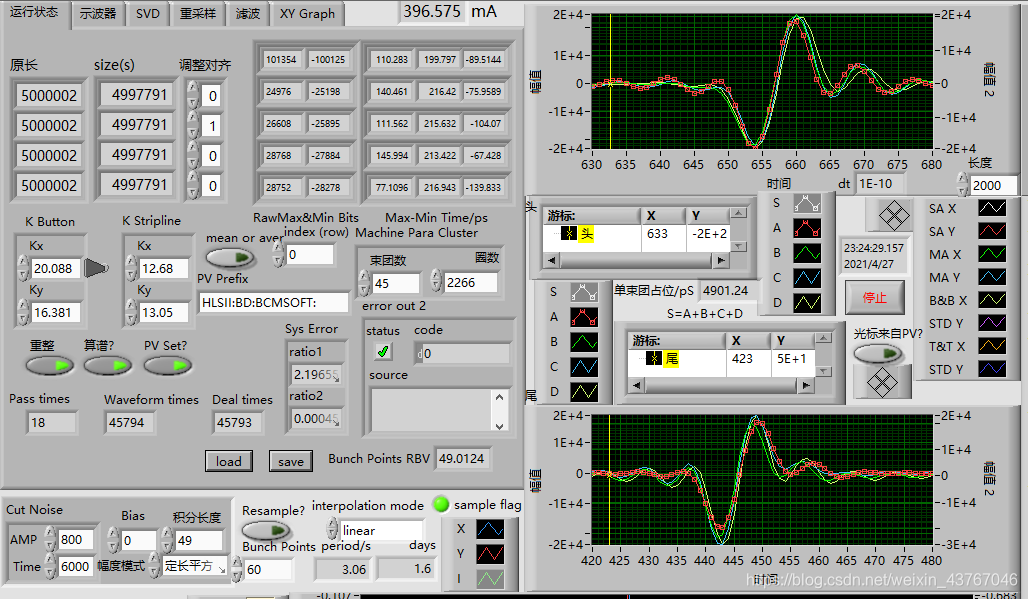Click the load button
The image size is (1028, 599).
coord(228,461)
